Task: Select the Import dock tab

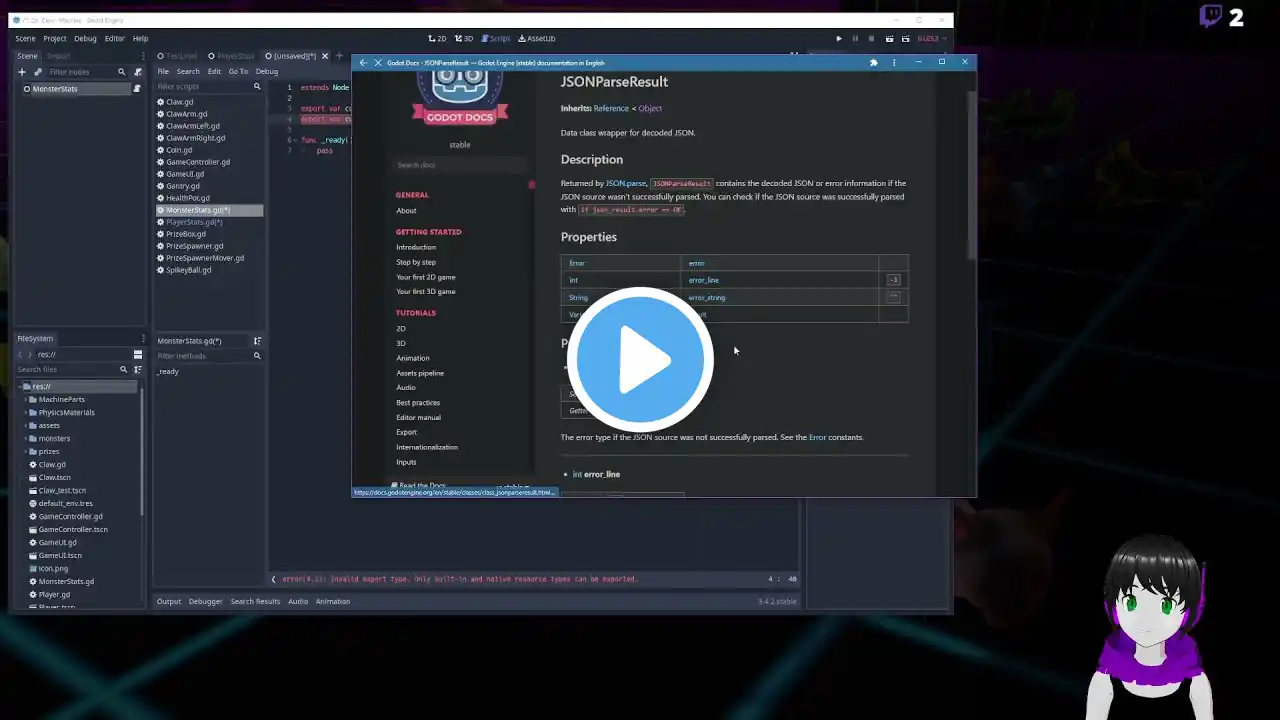Action: (58, 56)
